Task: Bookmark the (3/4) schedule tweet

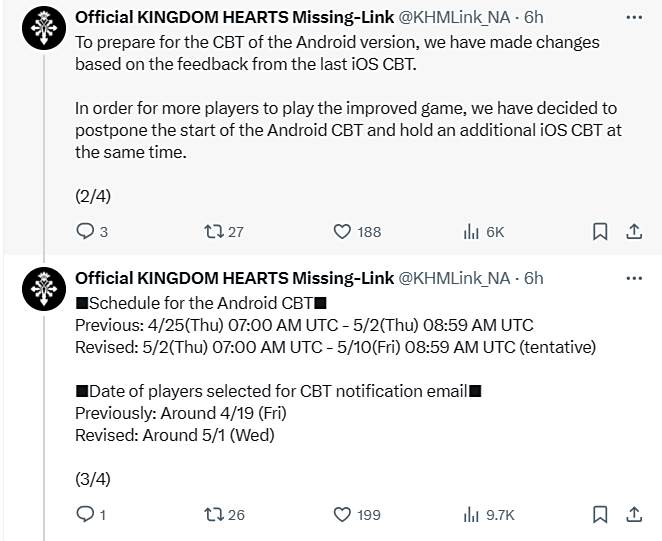Action: [600, 514]
